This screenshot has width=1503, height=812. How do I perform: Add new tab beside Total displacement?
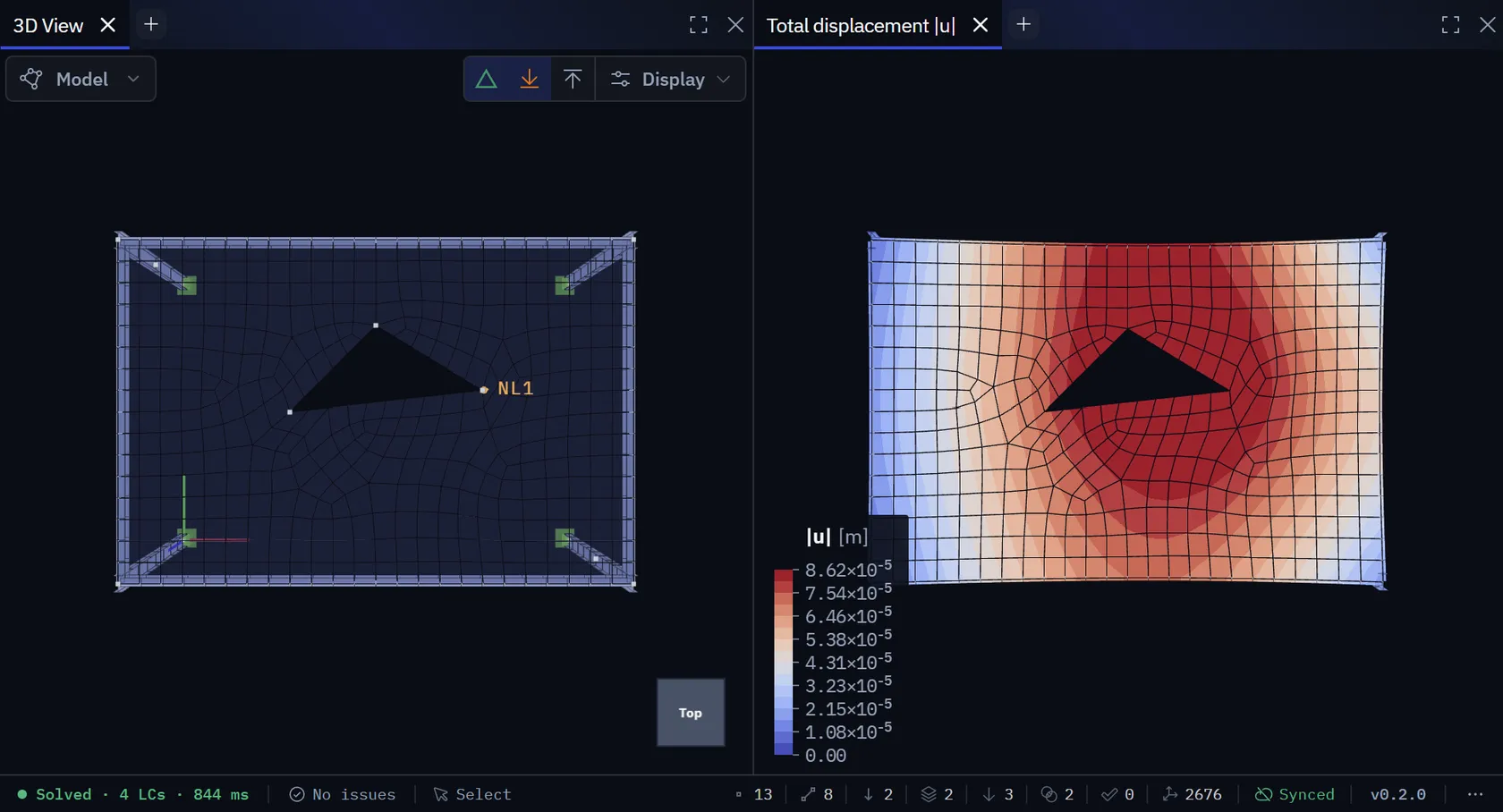[x=1023, y=24]
